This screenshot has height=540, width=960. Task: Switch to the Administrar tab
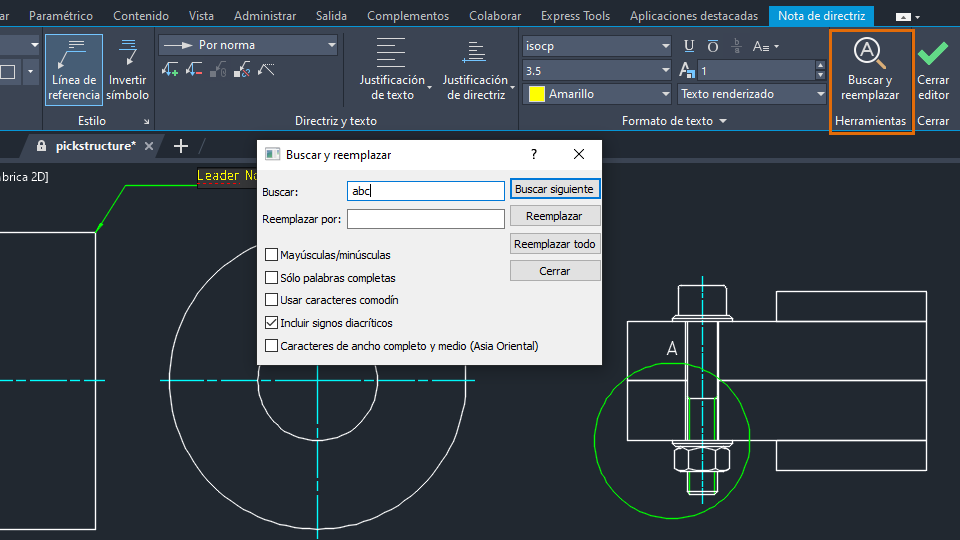tap(264, 16)
